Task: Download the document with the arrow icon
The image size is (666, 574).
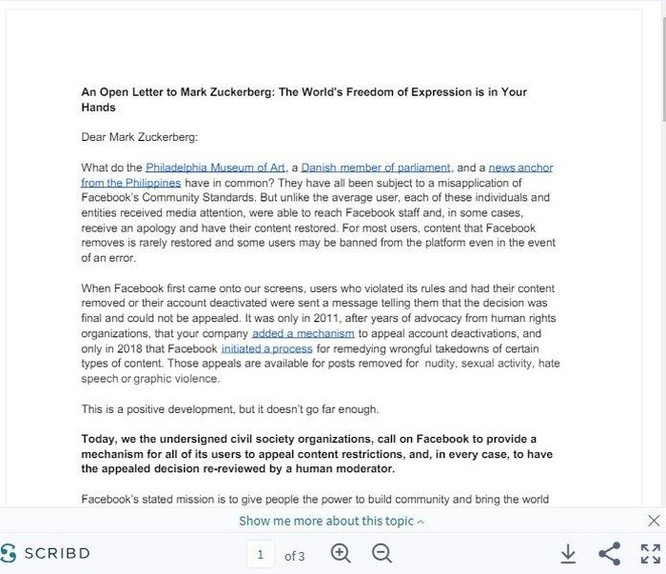Action: [568, 554]
